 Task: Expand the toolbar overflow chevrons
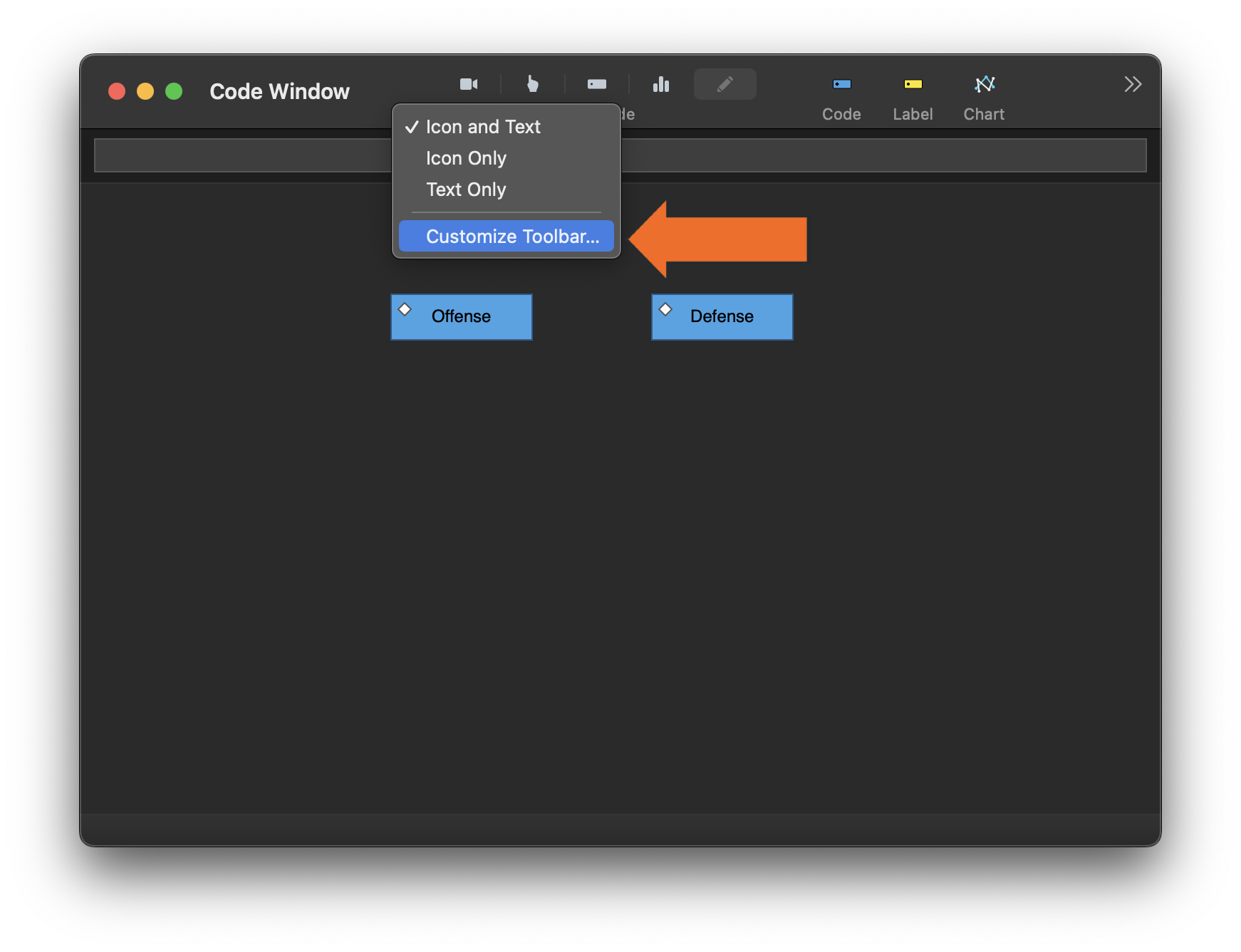(x=1133, y=85)
